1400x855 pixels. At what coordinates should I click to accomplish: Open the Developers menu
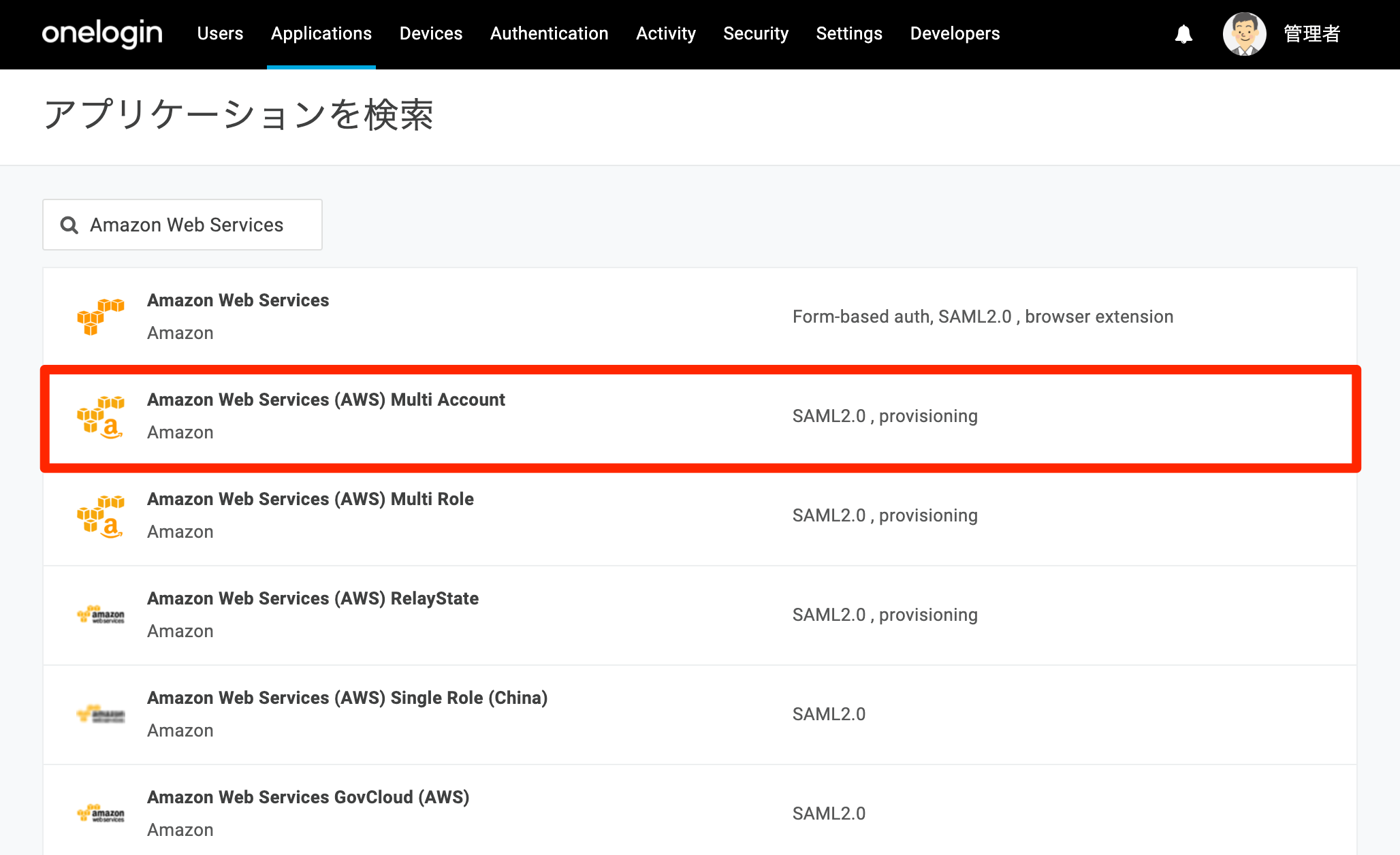point(955,33)
